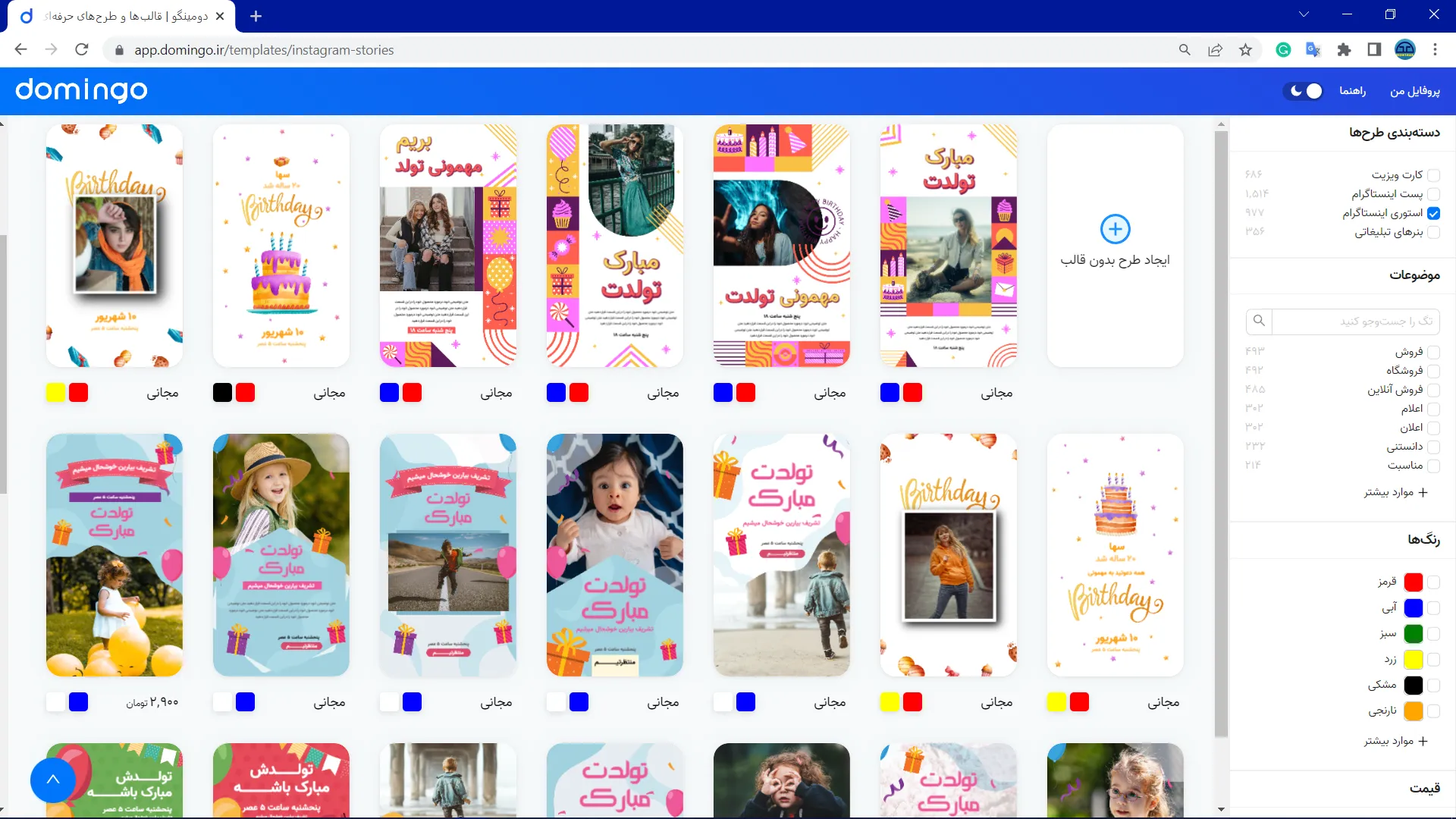This screenshot has width=1456, height=819.
Task: Select yellow زرد color filter swatch
Action: coord(1413,659)
